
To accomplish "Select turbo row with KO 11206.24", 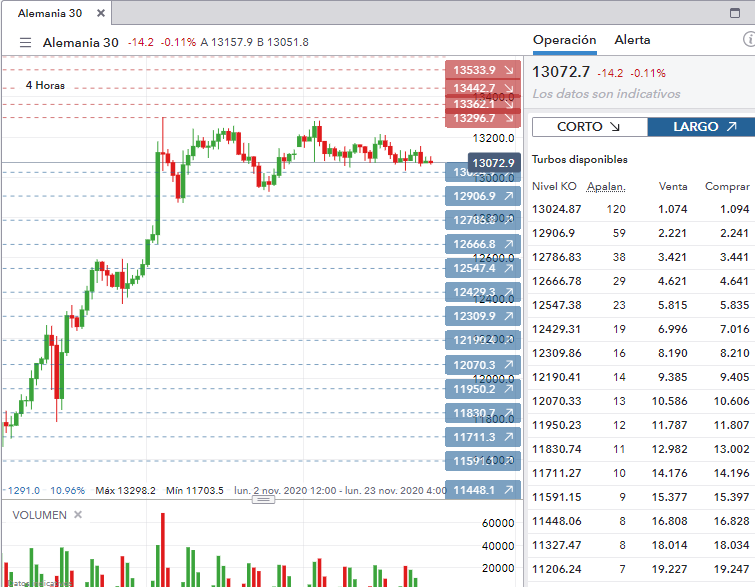I will (x=641, y=570).
